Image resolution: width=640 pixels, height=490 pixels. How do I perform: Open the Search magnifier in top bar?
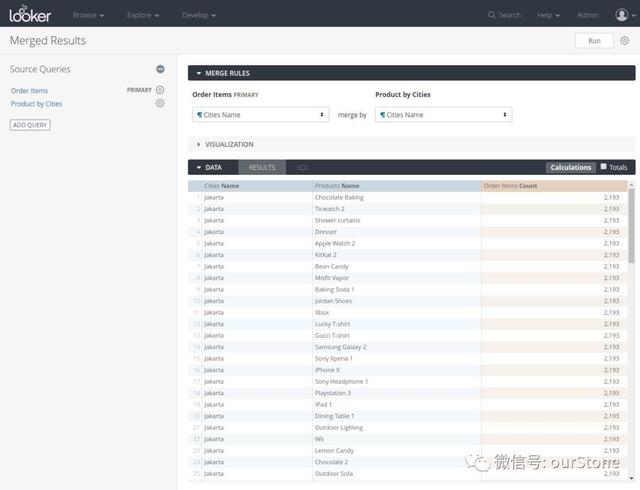492,15
